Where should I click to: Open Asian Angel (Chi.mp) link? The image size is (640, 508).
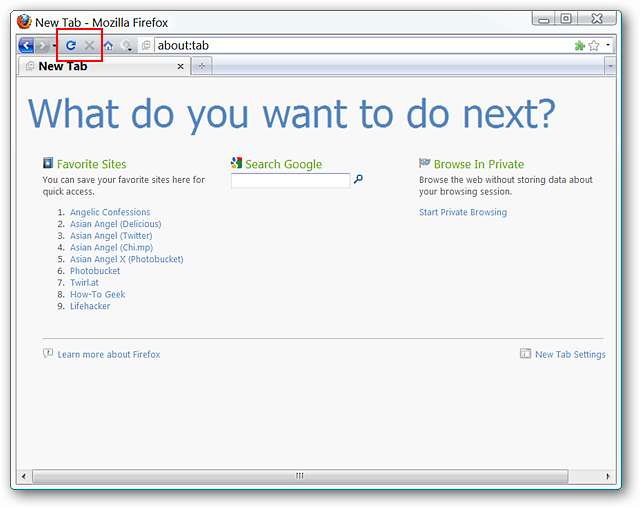click(x=111, y=247)
